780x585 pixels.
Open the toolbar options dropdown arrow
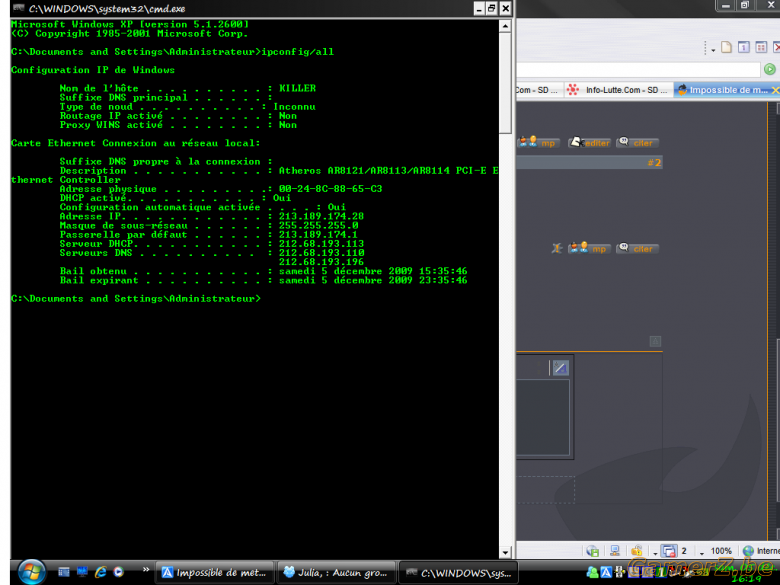tap(713, 50)
